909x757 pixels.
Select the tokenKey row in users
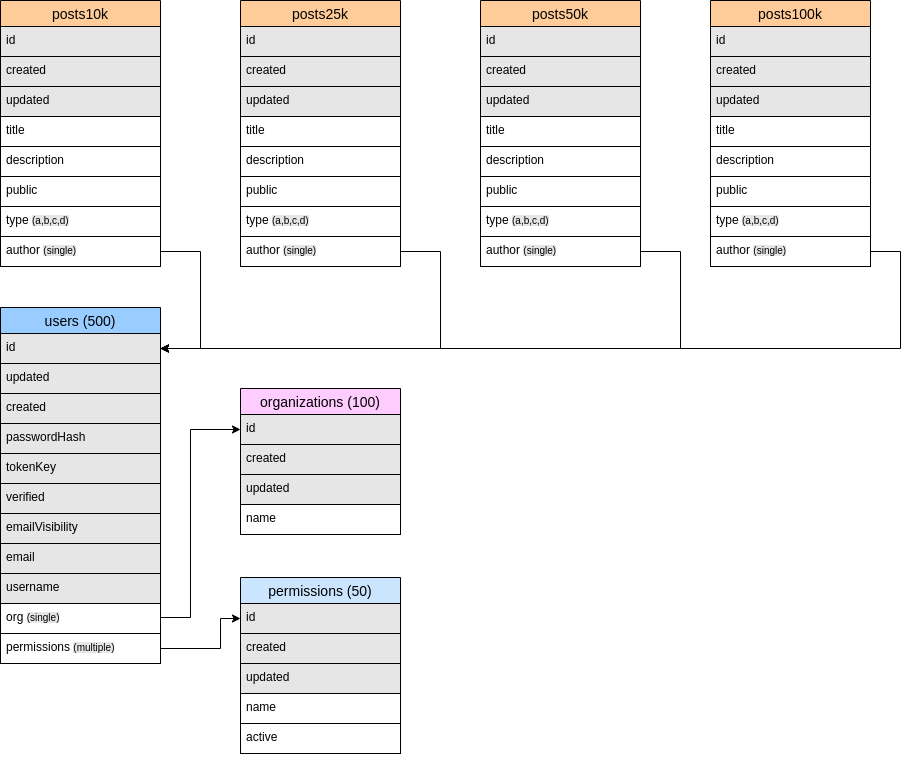pyautogui.click(x=81, y=468)
